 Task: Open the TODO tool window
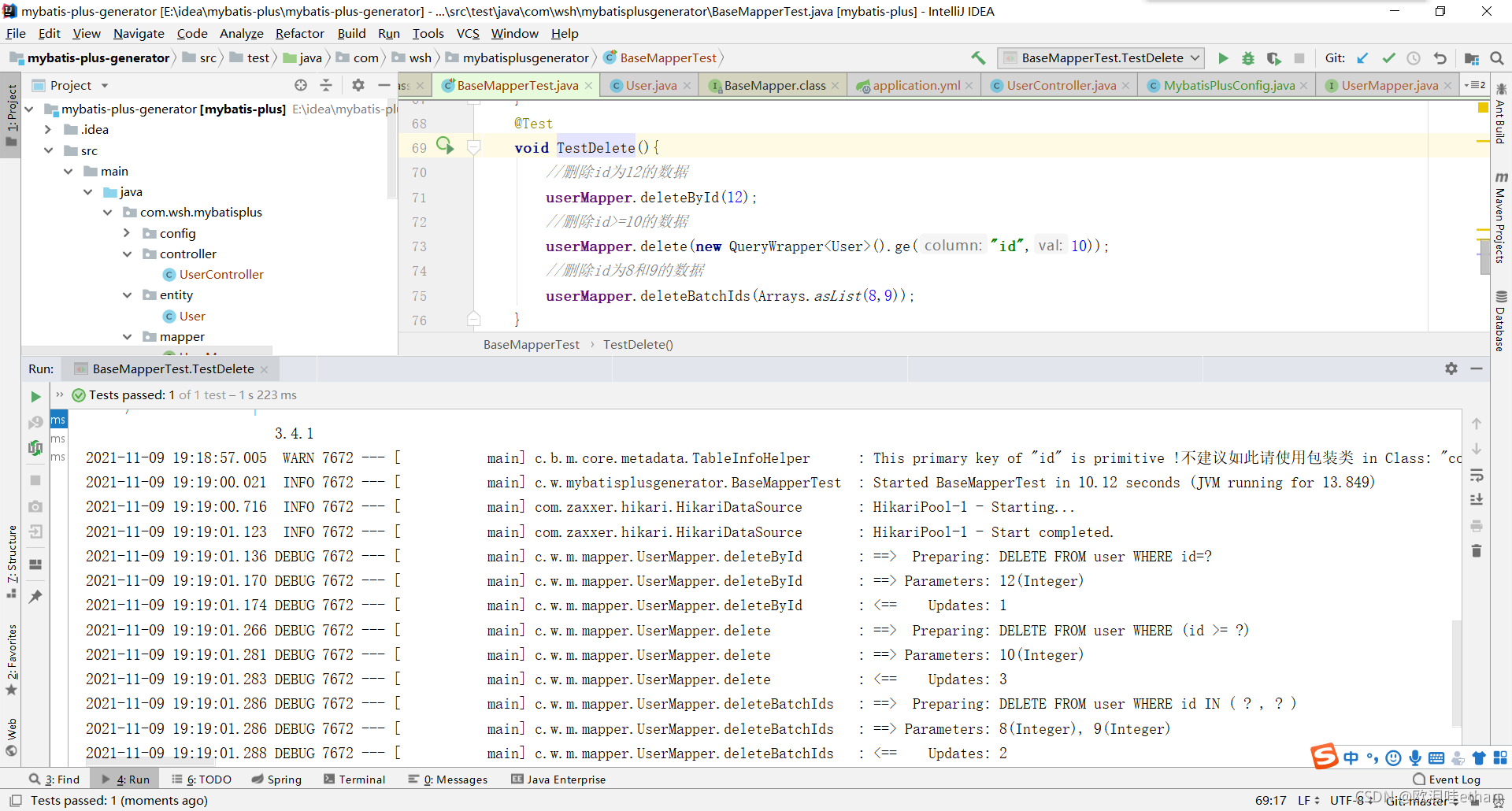[202, 780]
